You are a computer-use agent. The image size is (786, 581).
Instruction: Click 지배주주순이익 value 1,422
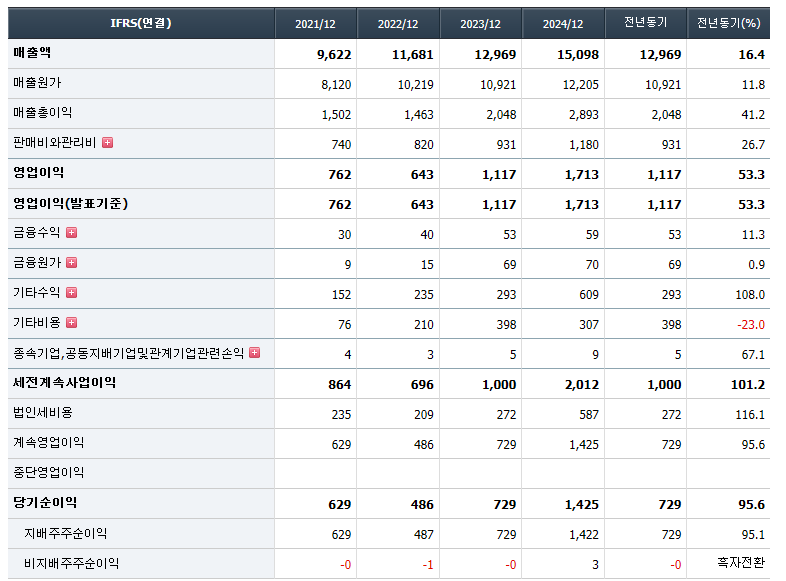(584, 535)
